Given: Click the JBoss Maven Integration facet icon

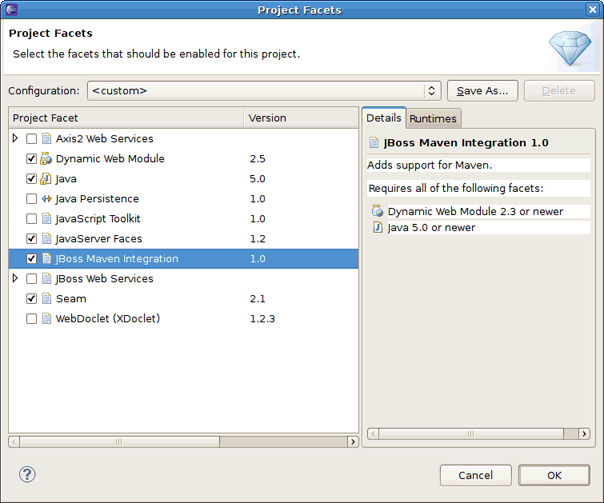Looking at the screenshot, I should pos(46,259).
